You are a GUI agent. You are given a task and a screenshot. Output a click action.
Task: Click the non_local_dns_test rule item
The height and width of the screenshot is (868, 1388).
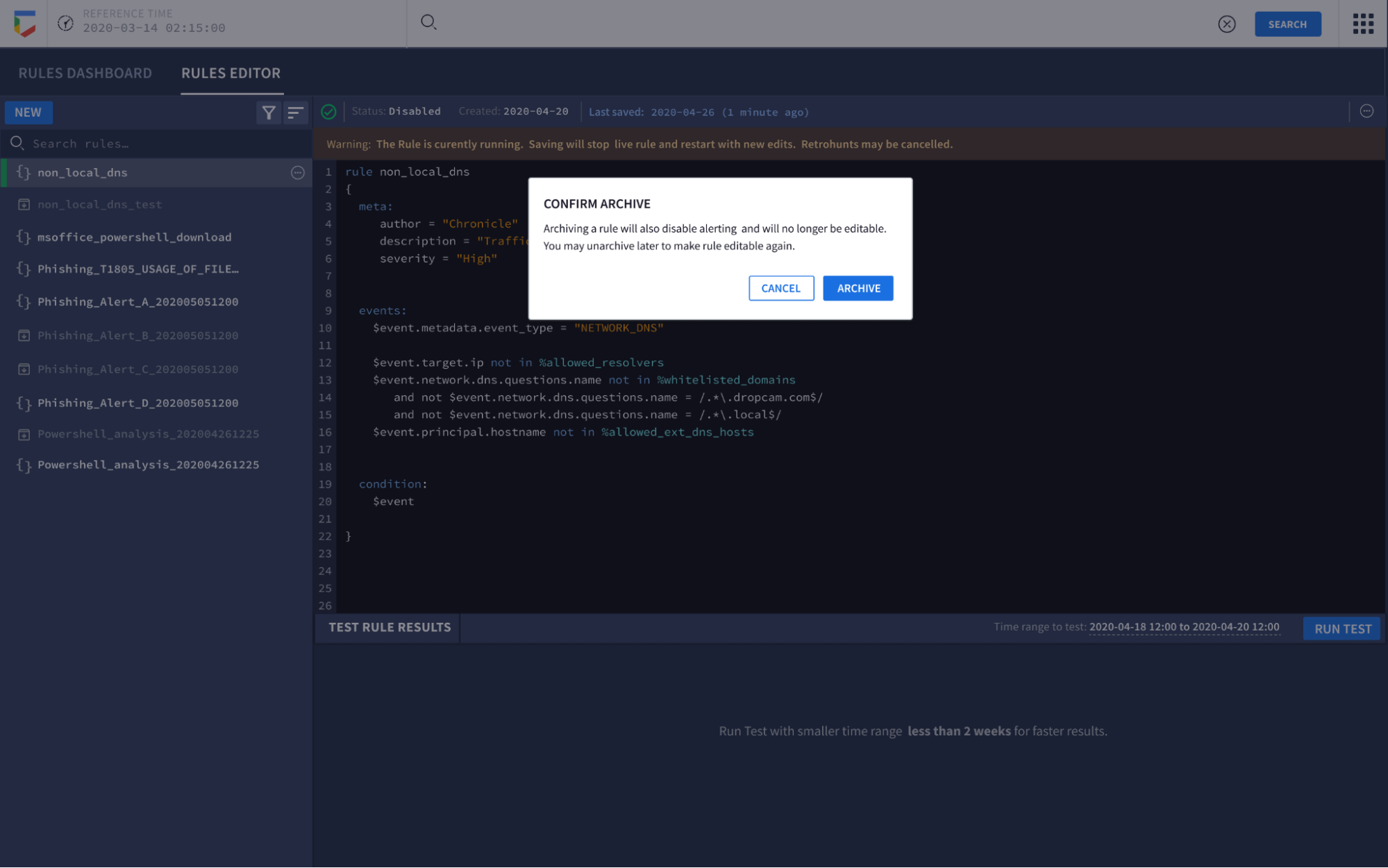pos(99,204)
